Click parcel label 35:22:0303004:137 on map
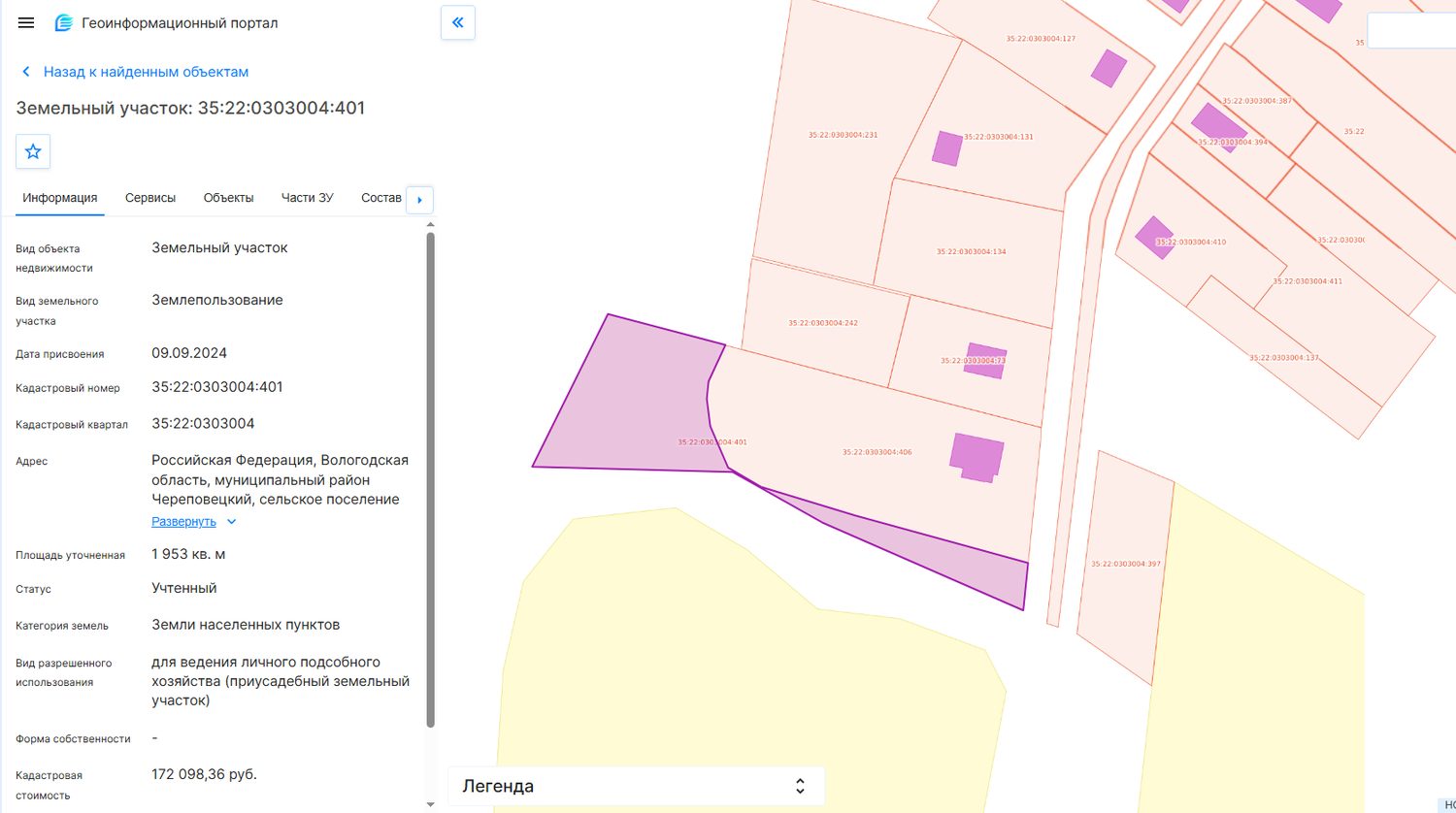This screenshot has height=813, width=1456. tap(1284, 358)
